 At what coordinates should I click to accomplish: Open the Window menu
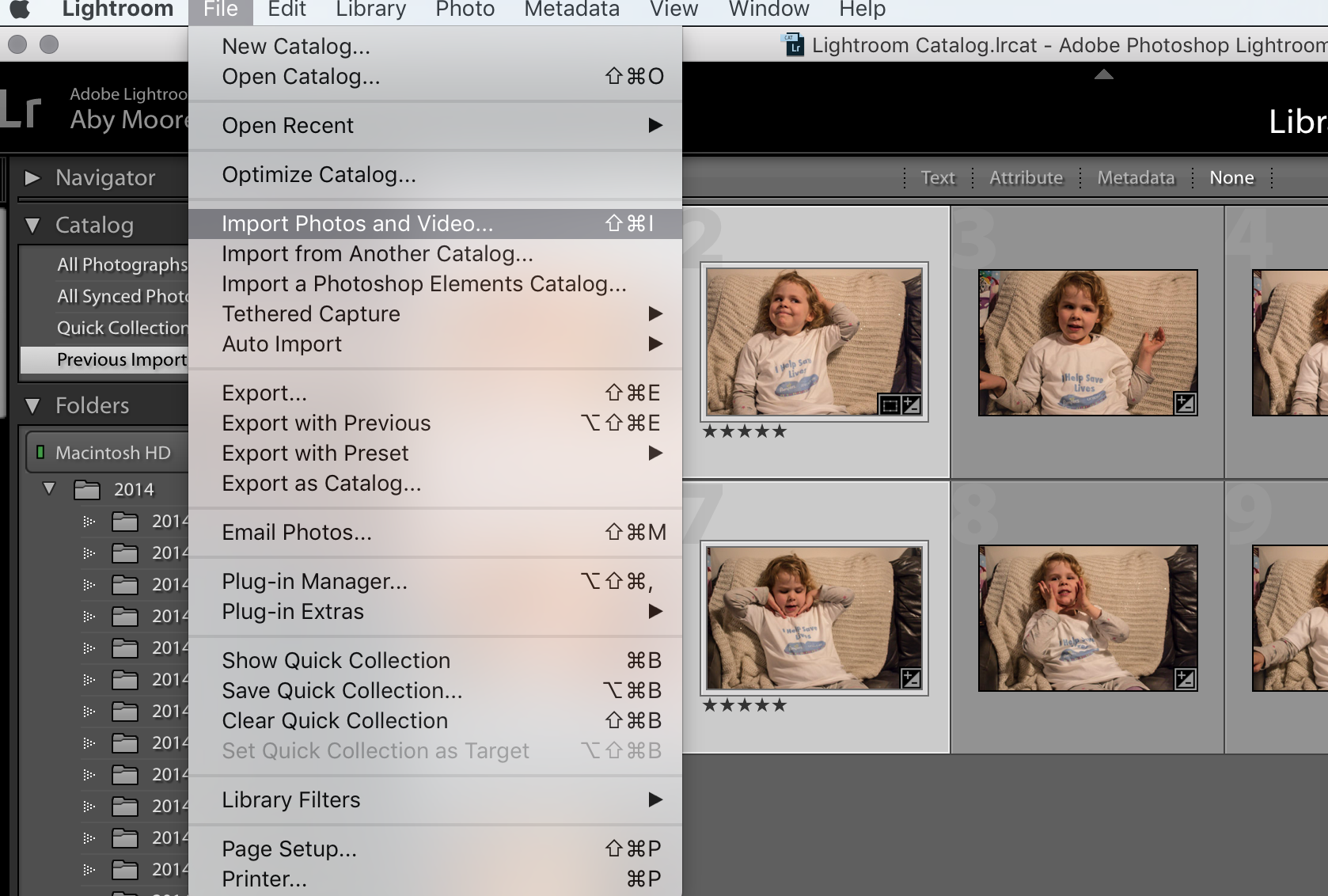coord(769,9)
